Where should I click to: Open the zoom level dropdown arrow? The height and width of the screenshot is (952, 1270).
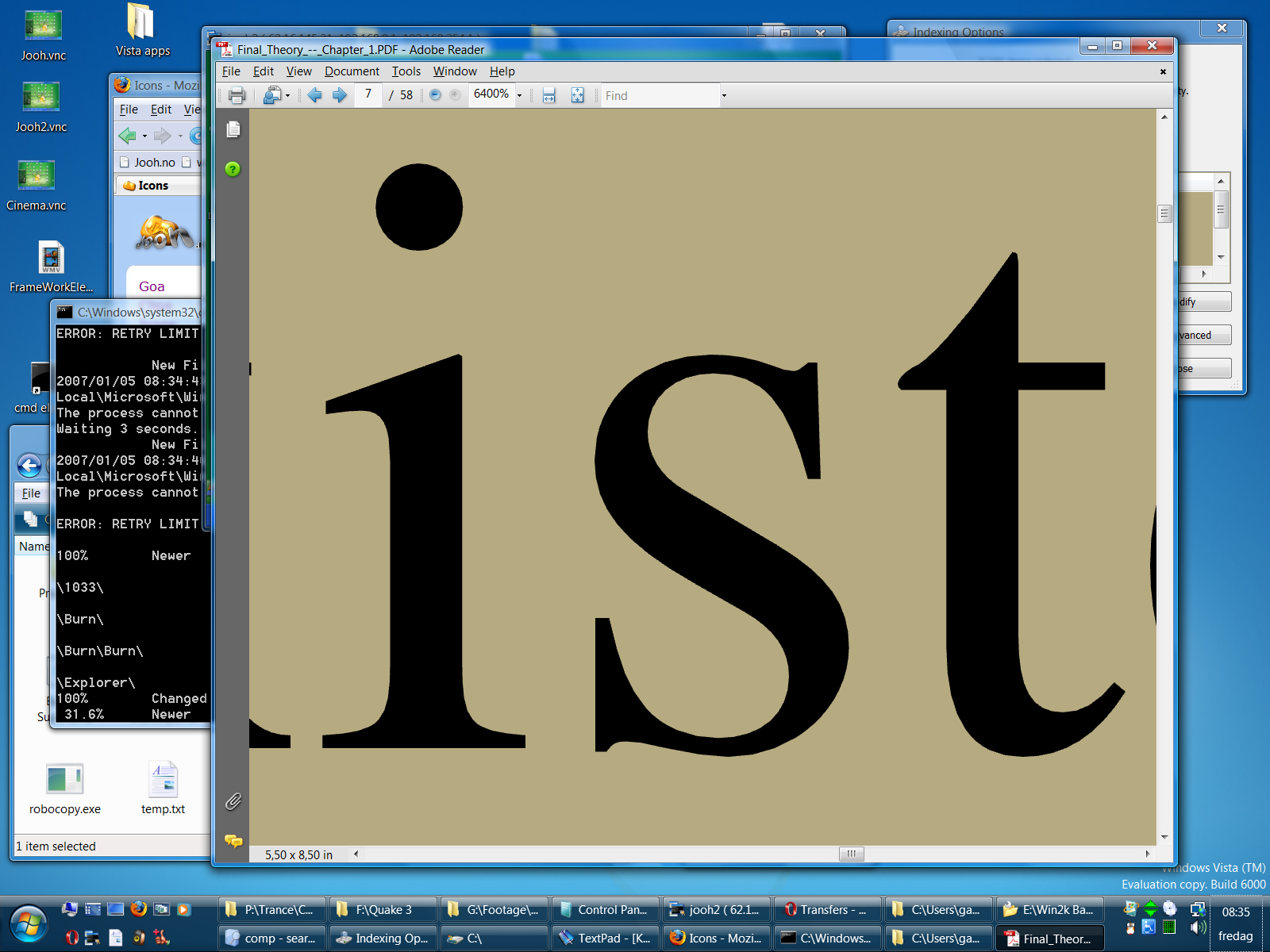520,95
